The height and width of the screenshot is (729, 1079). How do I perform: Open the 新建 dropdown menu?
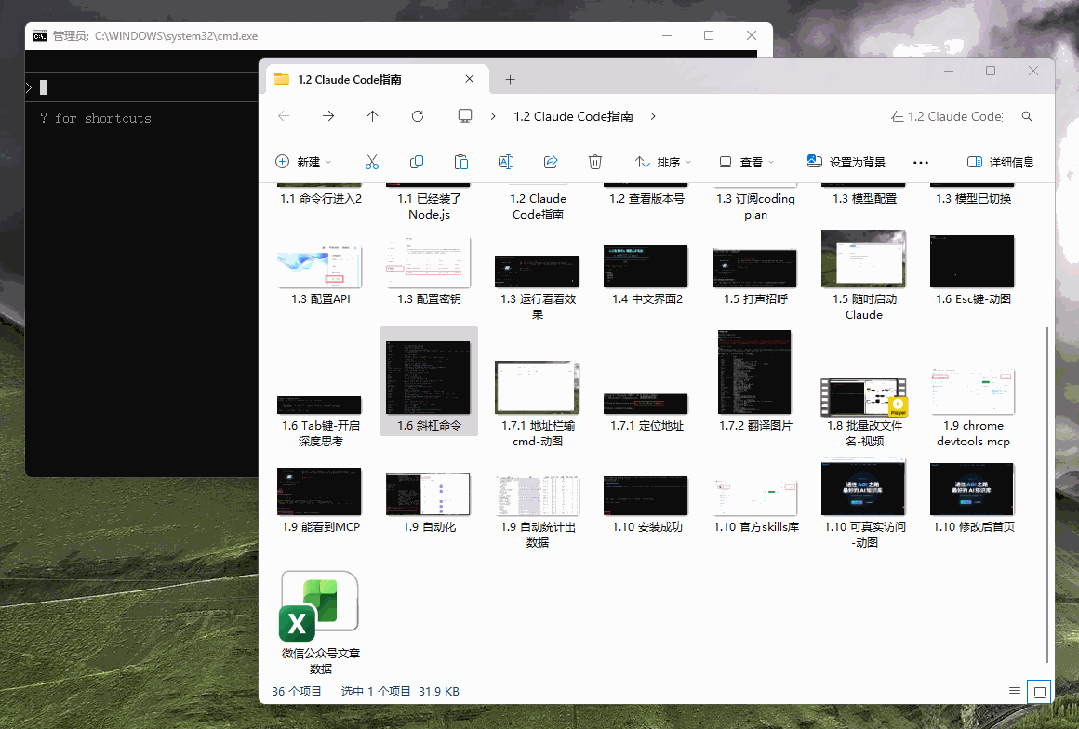(303, 162)
